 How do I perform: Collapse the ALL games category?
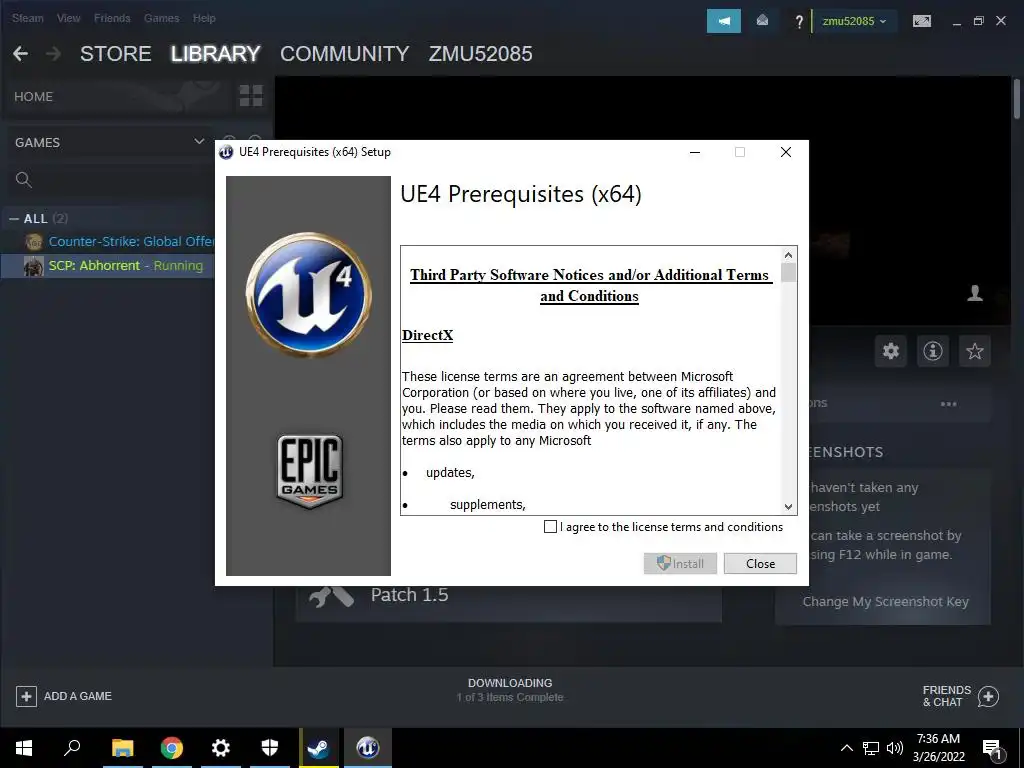(14, 219)
